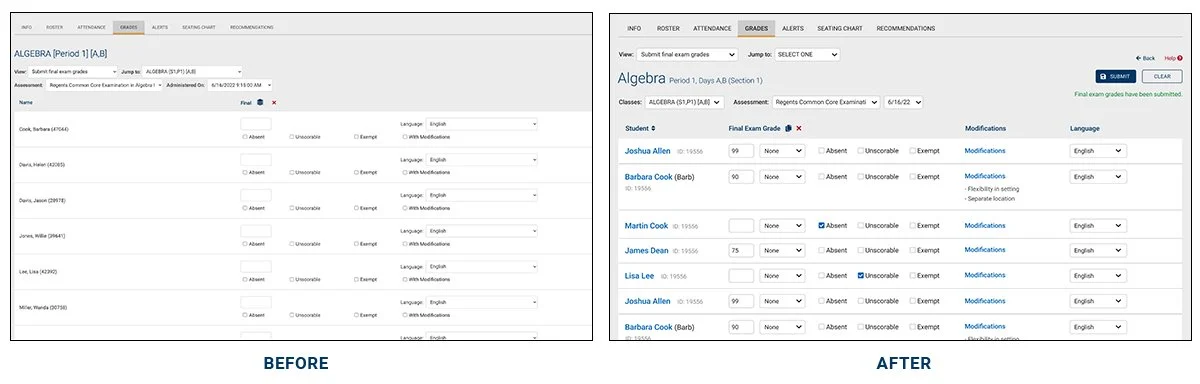This screenshot has width=1200, height=384.
Task: Open Lisa Lee's Language dropdown in After panel
Action: (1098, 276)
